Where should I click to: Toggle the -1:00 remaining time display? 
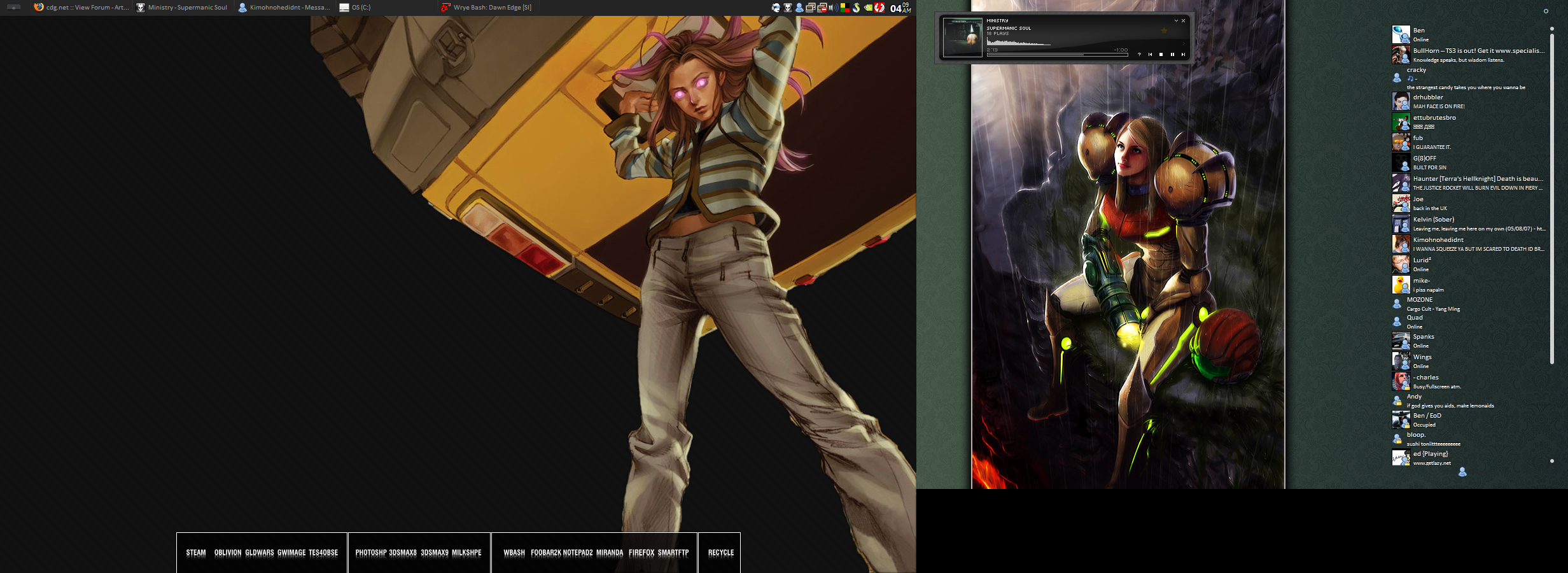(x=1121, y=50)
